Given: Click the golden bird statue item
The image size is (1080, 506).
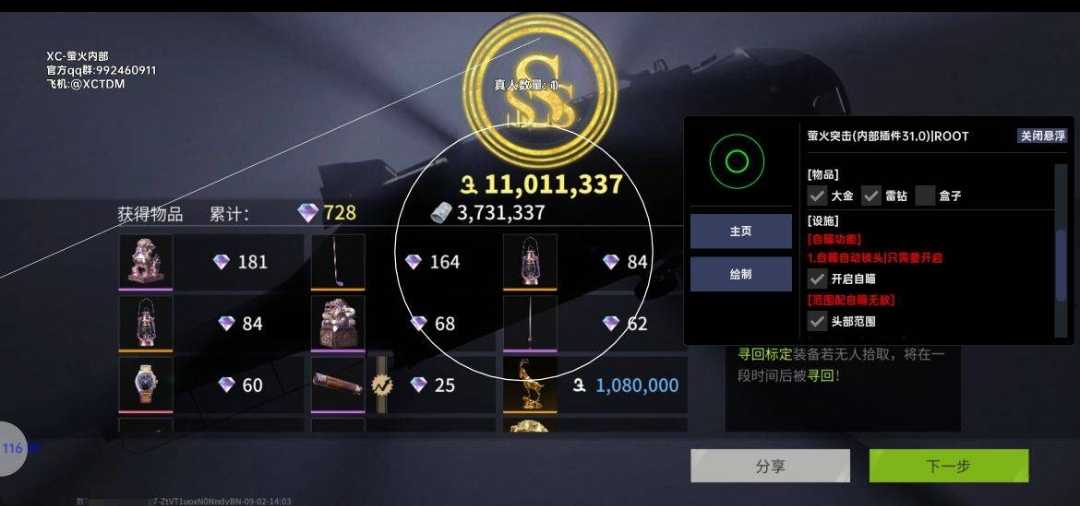Looking at the screenshot, I should 530,384.
